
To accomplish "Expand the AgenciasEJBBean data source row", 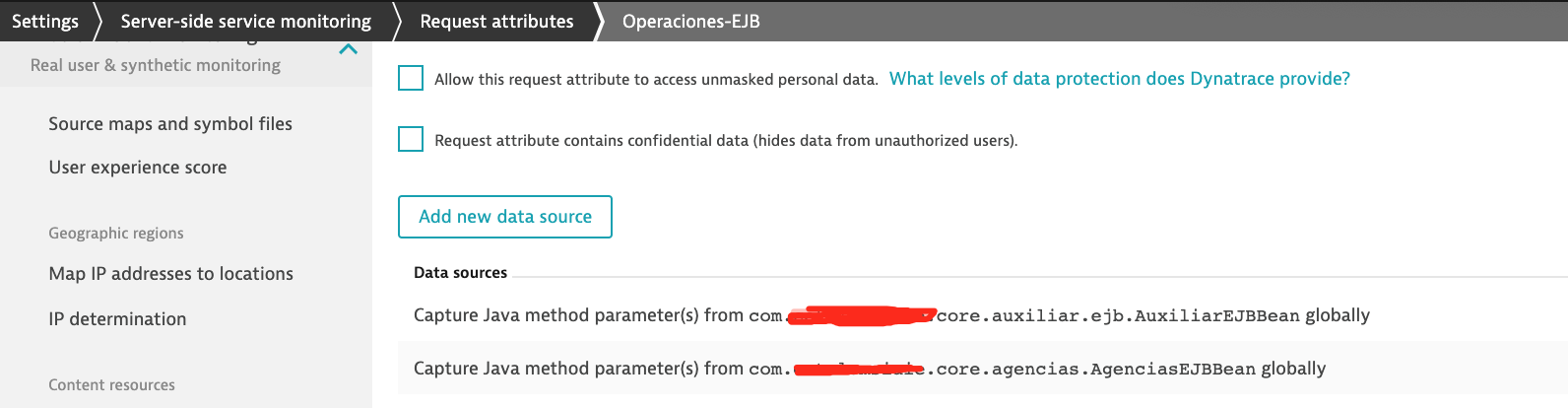I will pyautogui.click(x=870, y=369).
